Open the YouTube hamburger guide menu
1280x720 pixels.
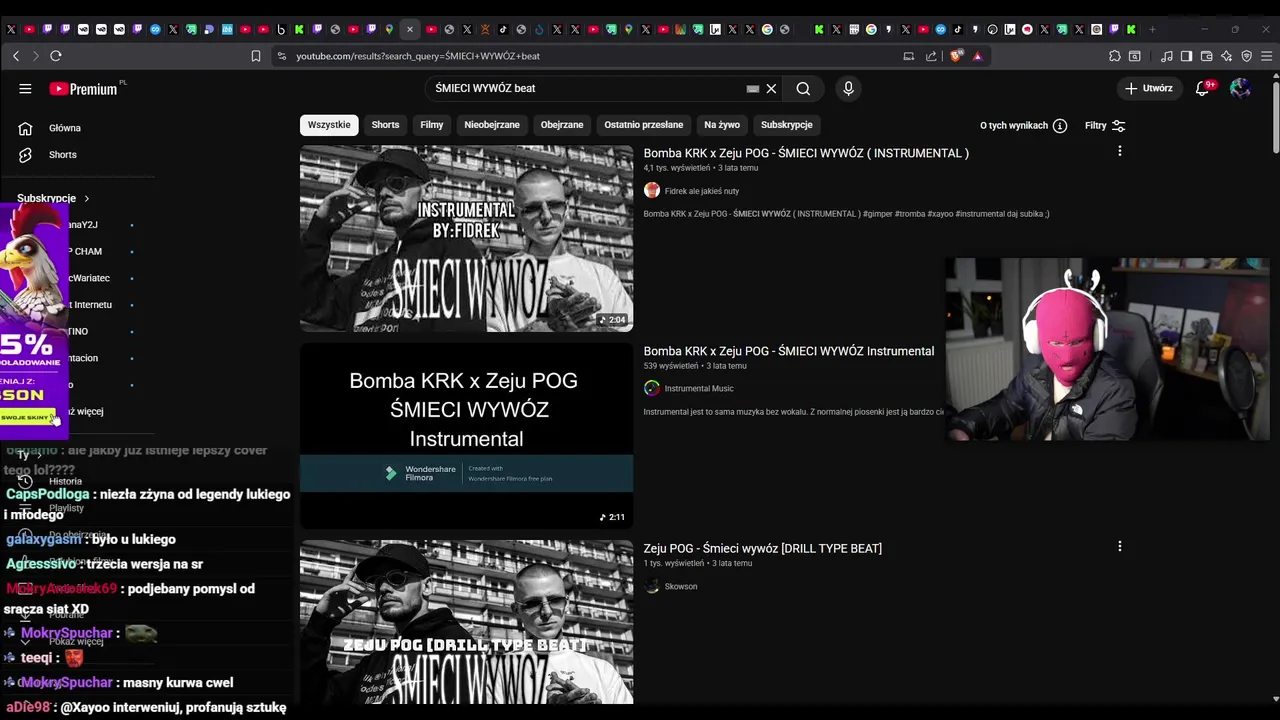[x=25, y=88]
